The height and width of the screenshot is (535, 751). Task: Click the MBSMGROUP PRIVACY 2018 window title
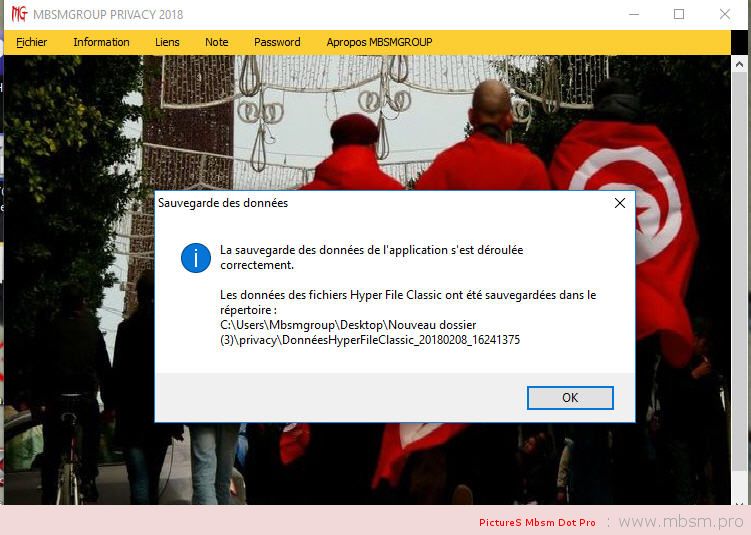pos(109,14)
